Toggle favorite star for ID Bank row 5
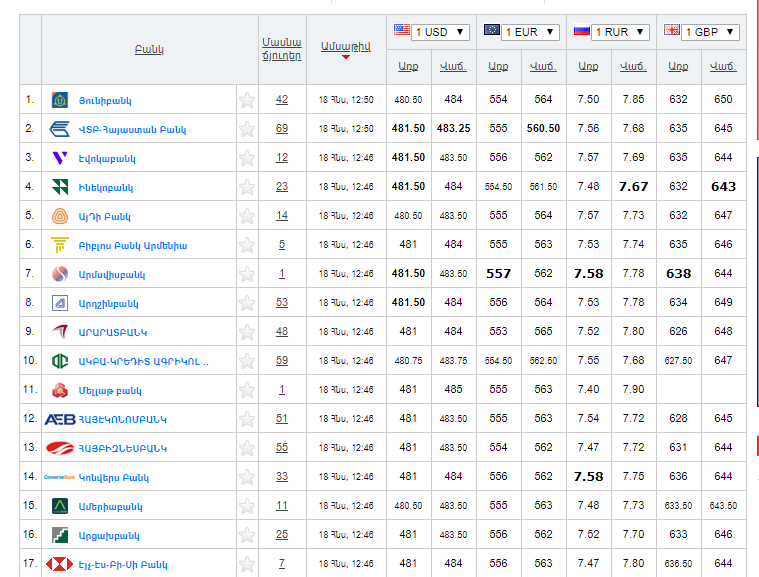The width and height of the screenshot is (759, 577). [247, 216]
